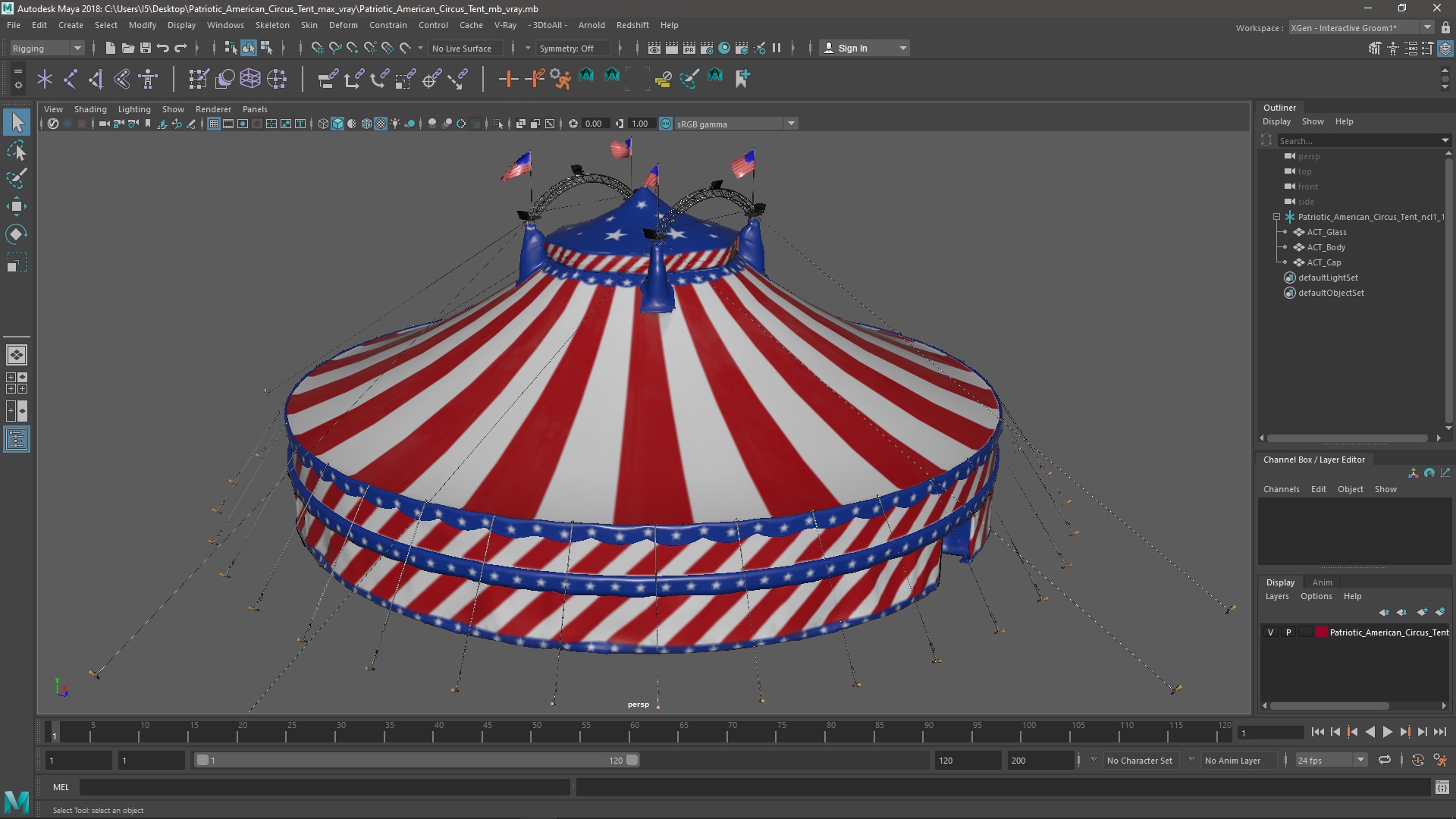Screen dimensions: 1456x819
Task: Select the Lasso tool in the toolbox
Action: 17,150
